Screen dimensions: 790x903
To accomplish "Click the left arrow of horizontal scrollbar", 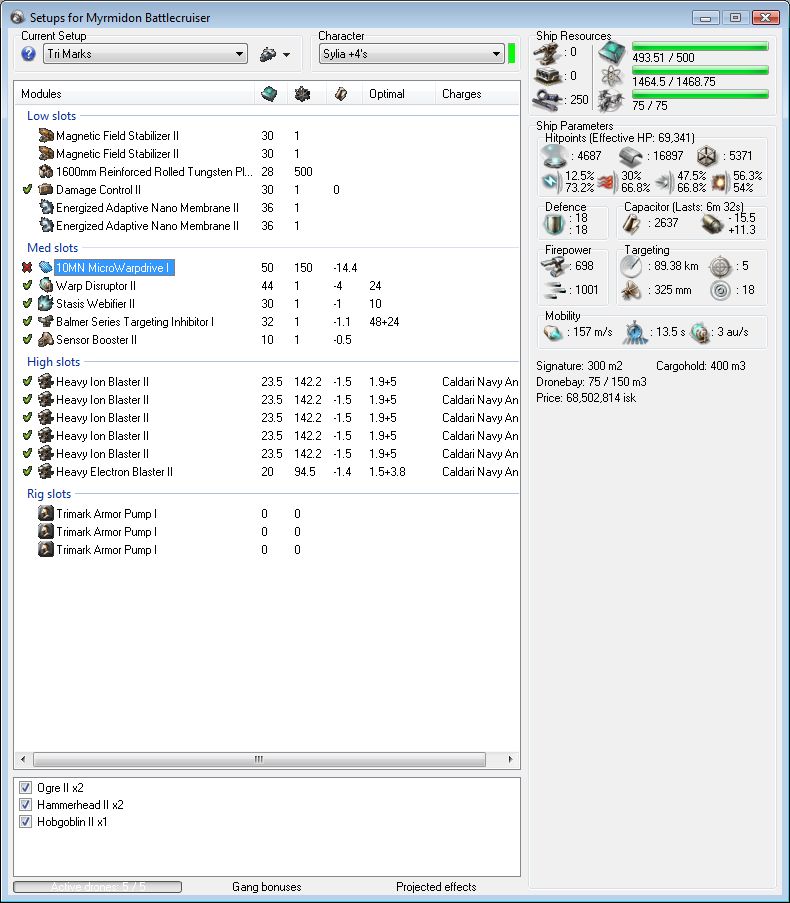I will pos(23,759).
